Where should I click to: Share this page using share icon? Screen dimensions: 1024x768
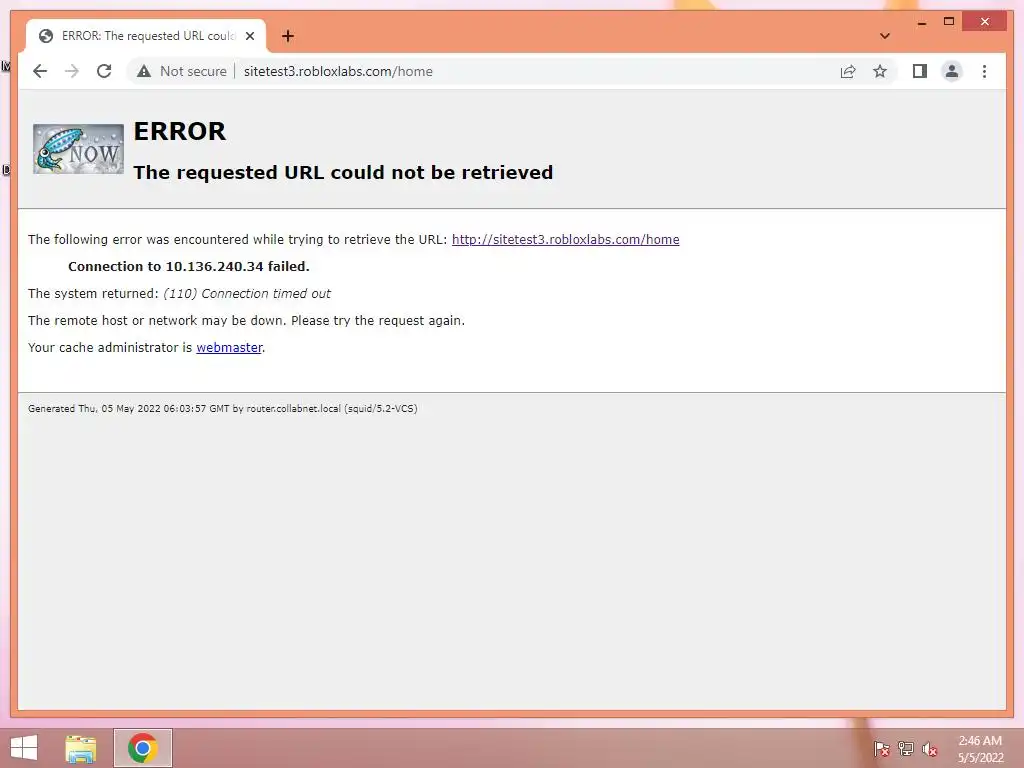848,71
